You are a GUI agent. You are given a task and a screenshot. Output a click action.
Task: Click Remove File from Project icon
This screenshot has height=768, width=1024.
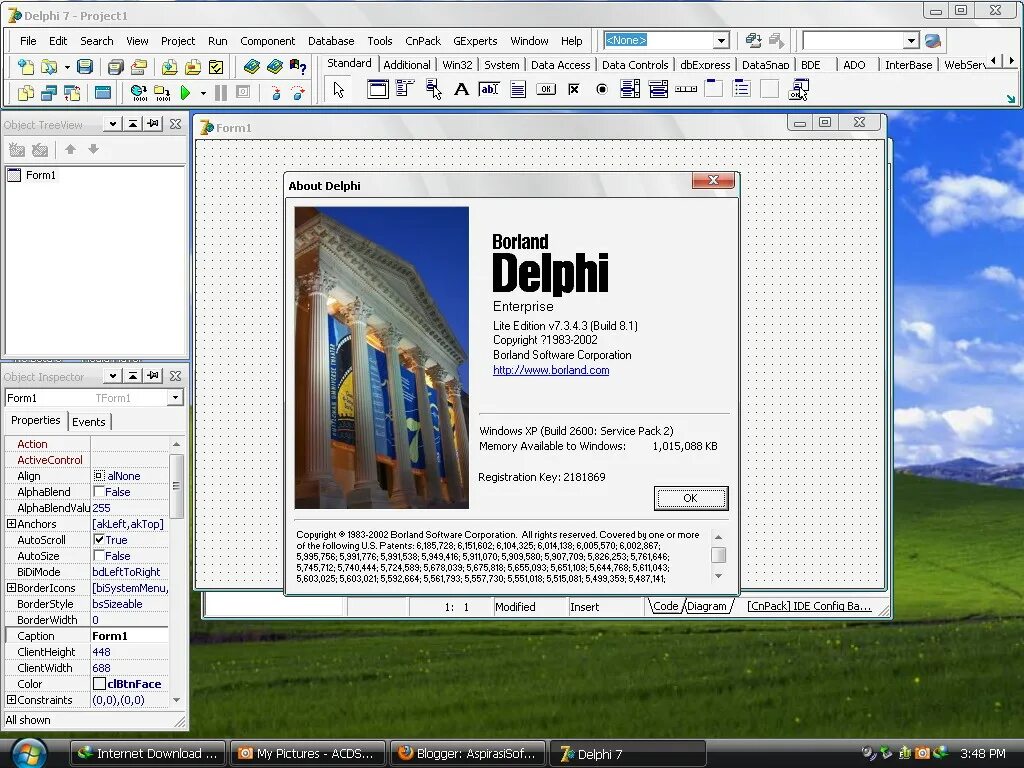tap(193, 67)
